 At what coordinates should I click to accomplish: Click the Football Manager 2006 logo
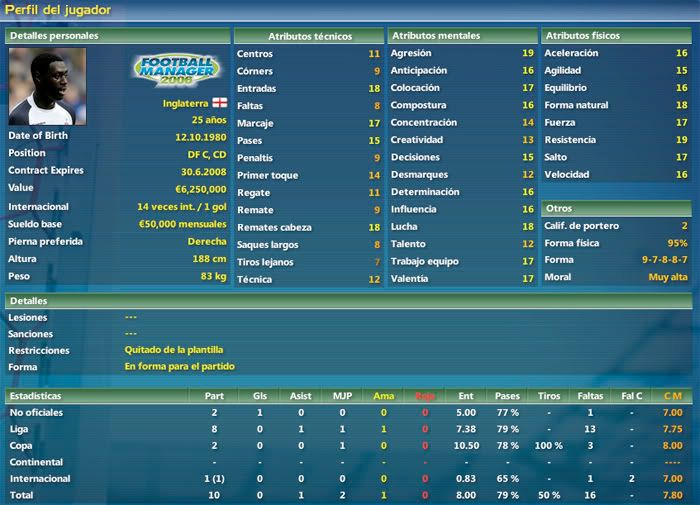pyautogui.click(x=177, y=70)
